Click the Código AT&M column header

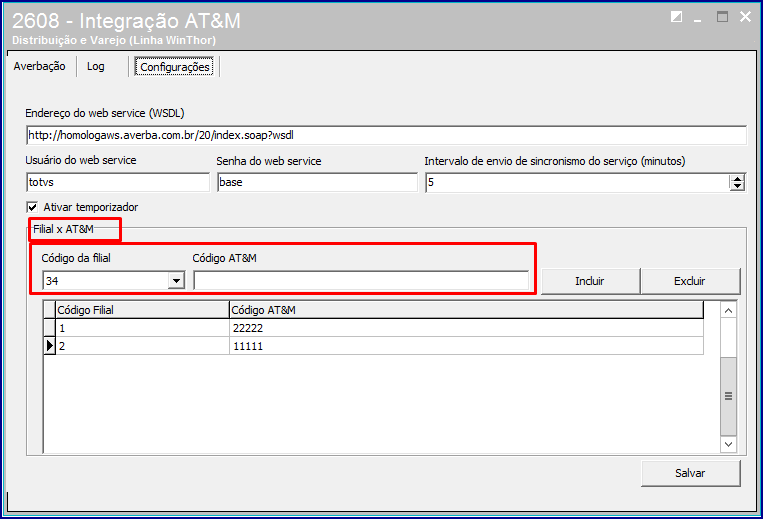tap(466, 310)
